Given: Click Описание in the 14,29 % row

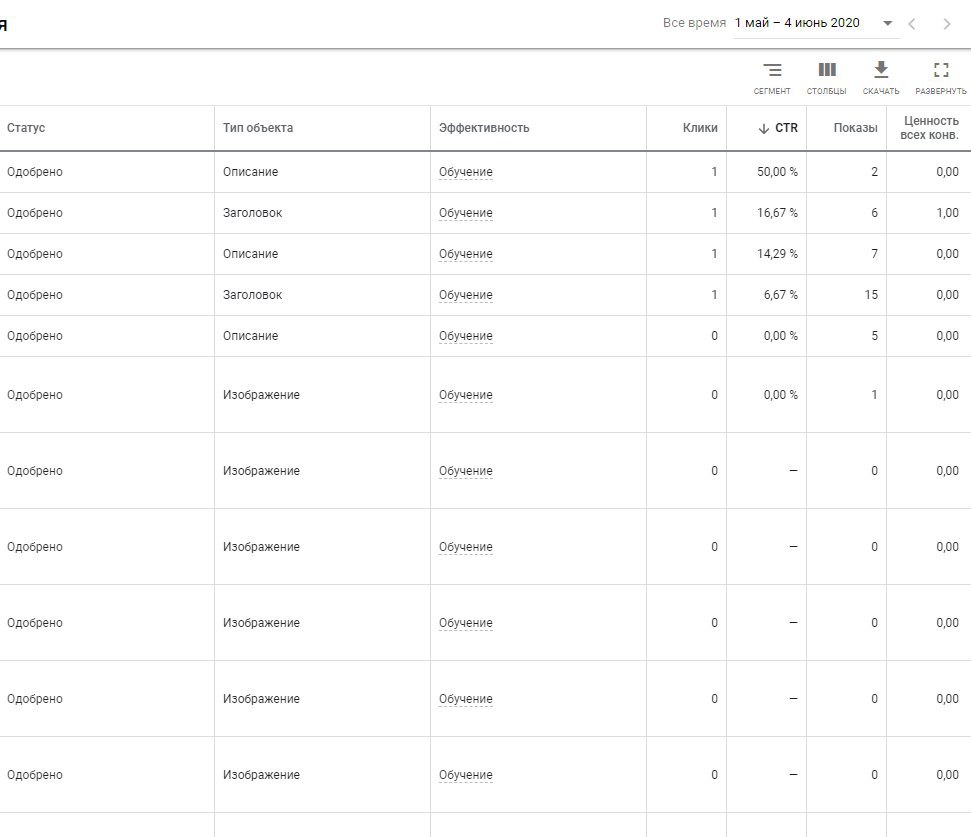Looking at the screenshot, I should click(250, 253).
